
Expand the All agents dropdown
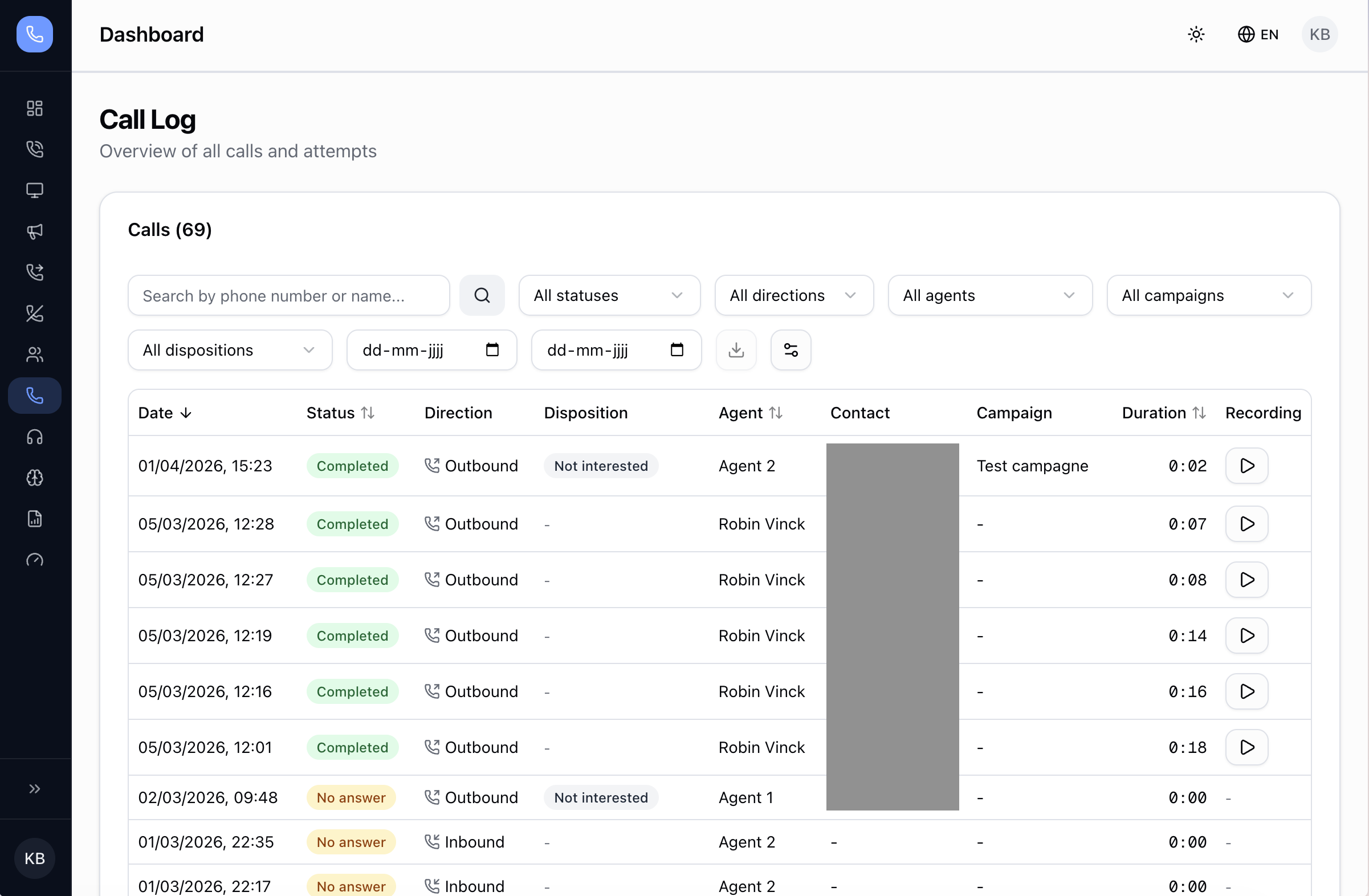(x=989, y=296)
